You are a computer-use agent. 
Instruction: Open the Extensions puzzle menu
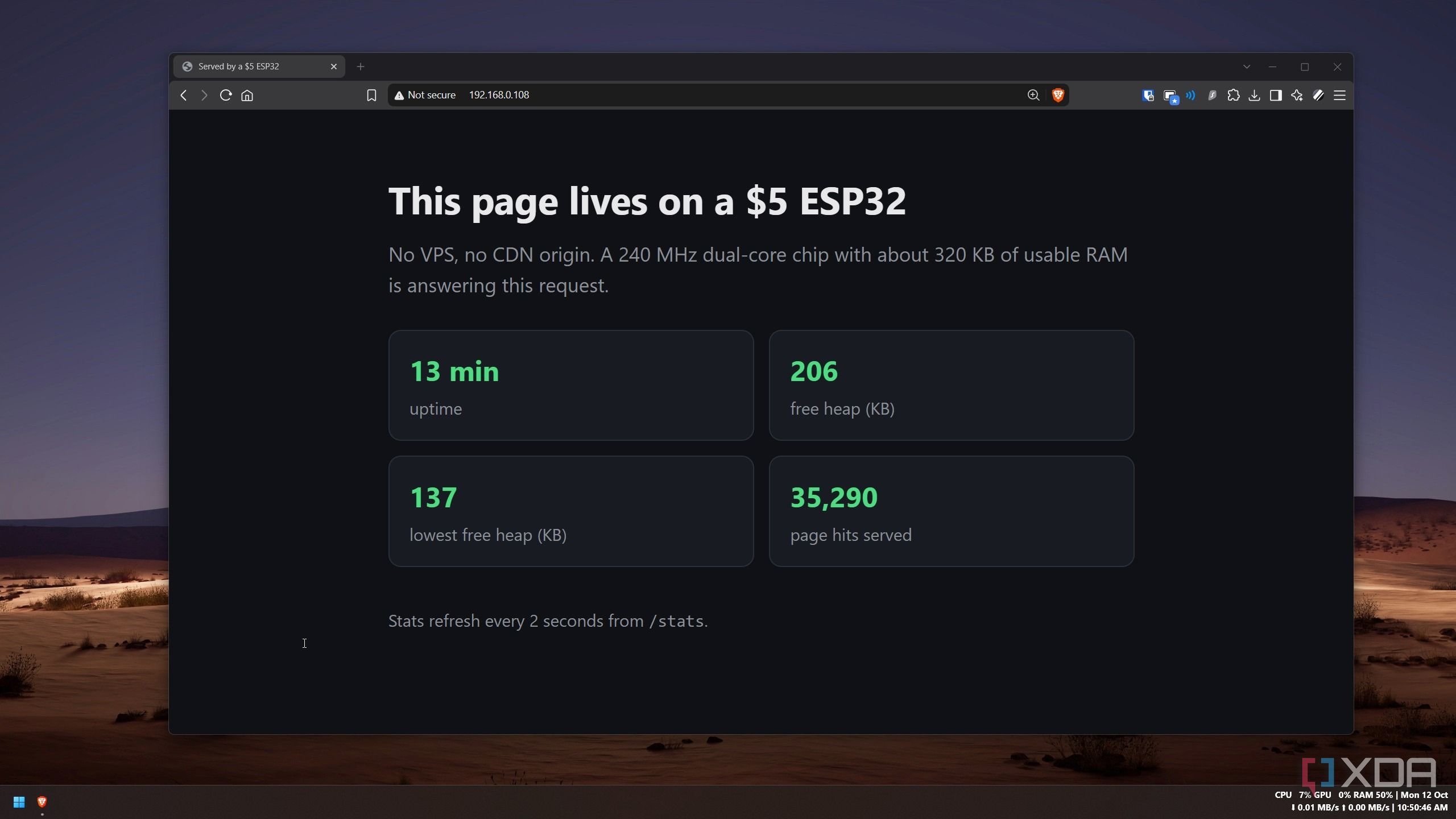[x=1233, y=95]
